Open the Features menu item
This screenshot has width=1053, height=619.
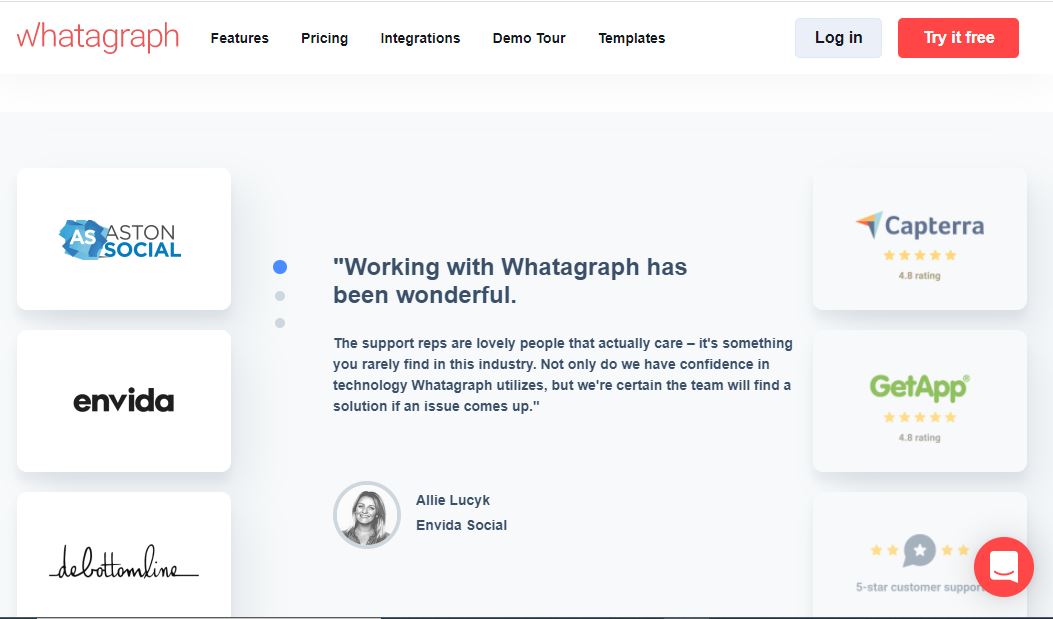tap(240, 38)
